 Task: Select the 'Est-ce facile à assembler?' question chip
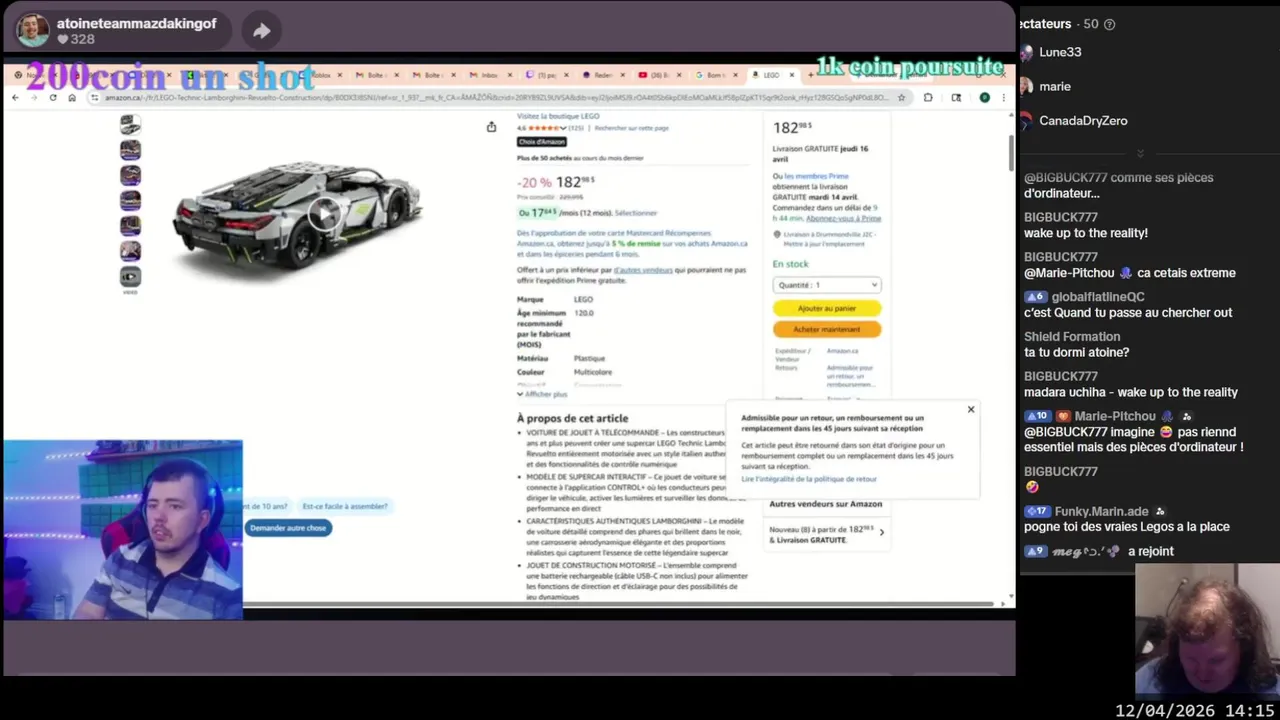[x=345, y=506]
